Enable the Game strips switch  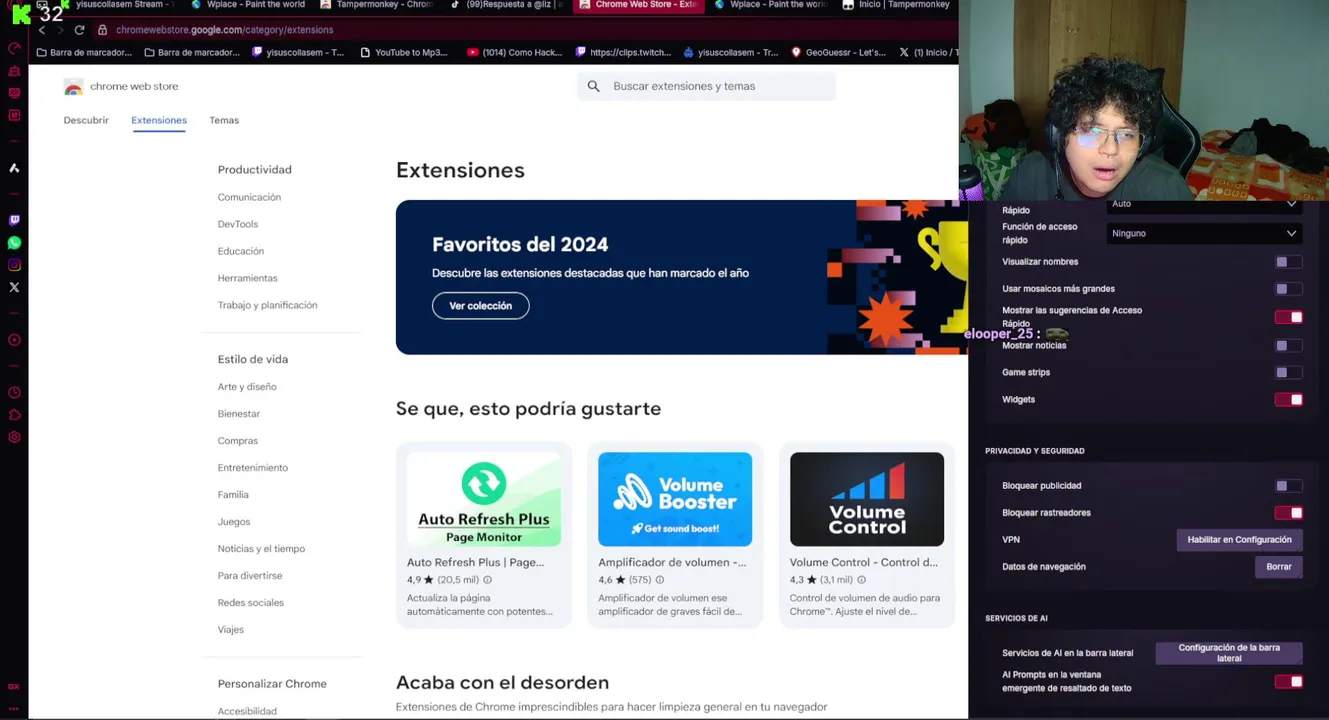1288,373
